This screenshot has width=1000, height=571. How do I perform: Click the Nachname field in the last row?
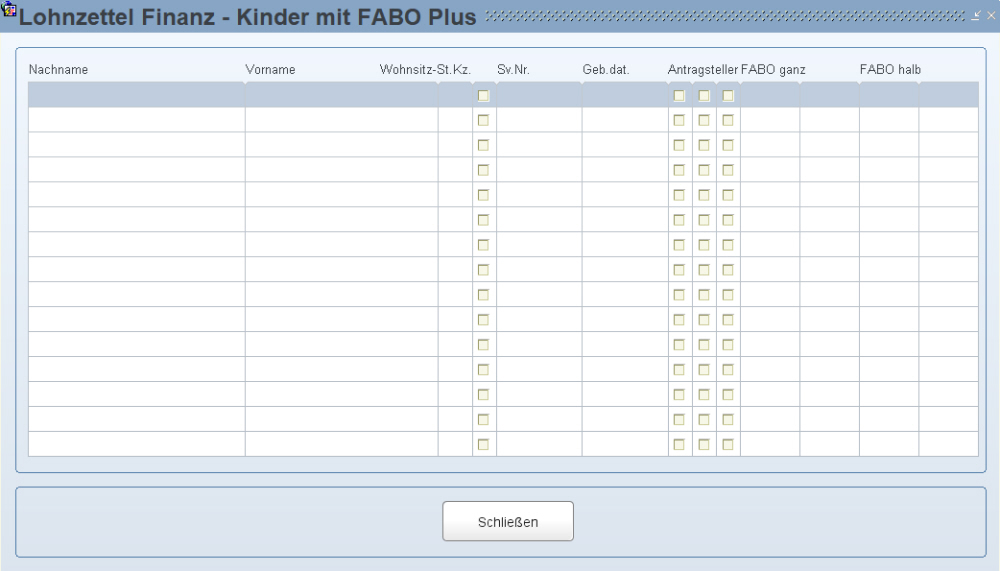[136, 444]
